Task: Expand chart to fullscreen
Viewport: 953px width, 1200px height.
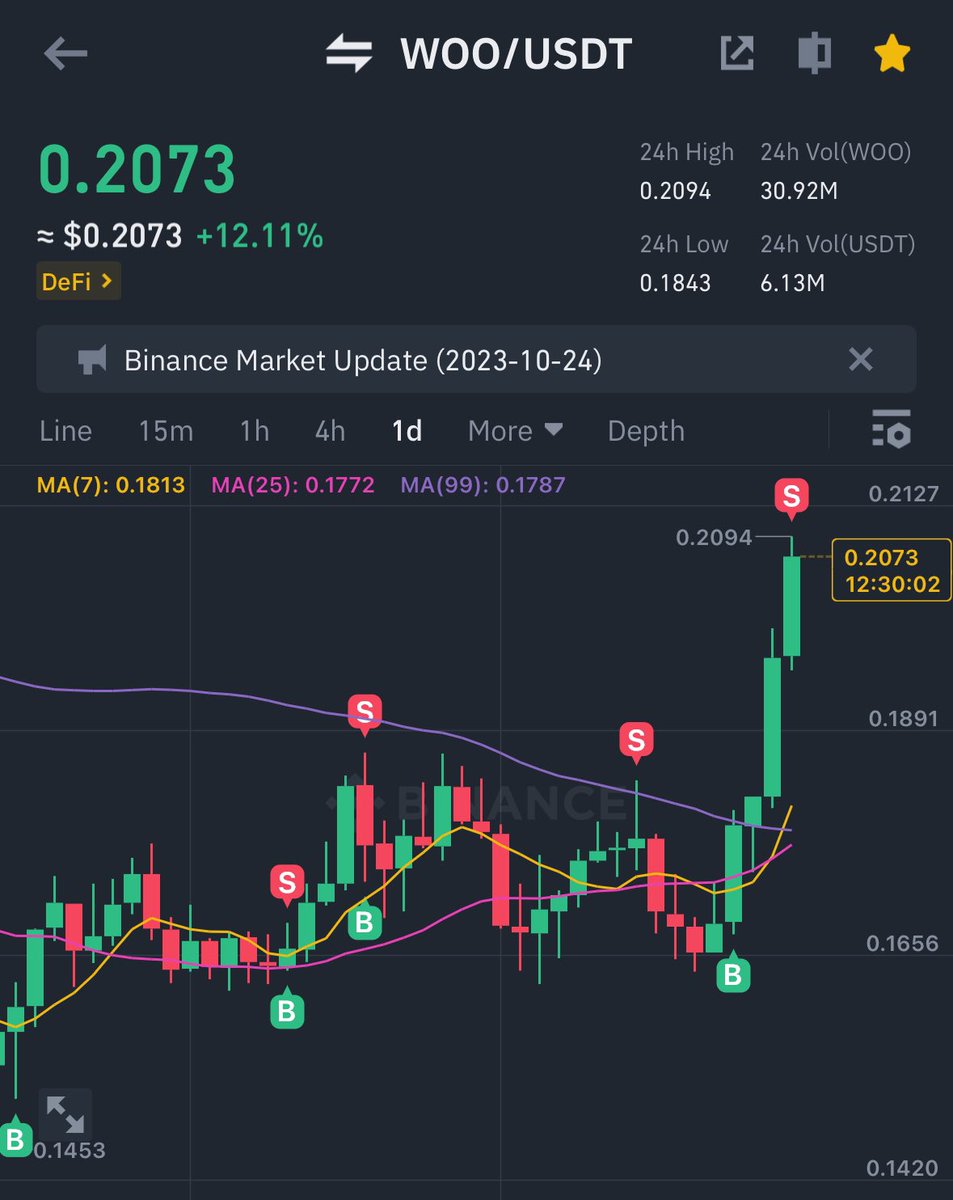Action: tap(65, 1114)
